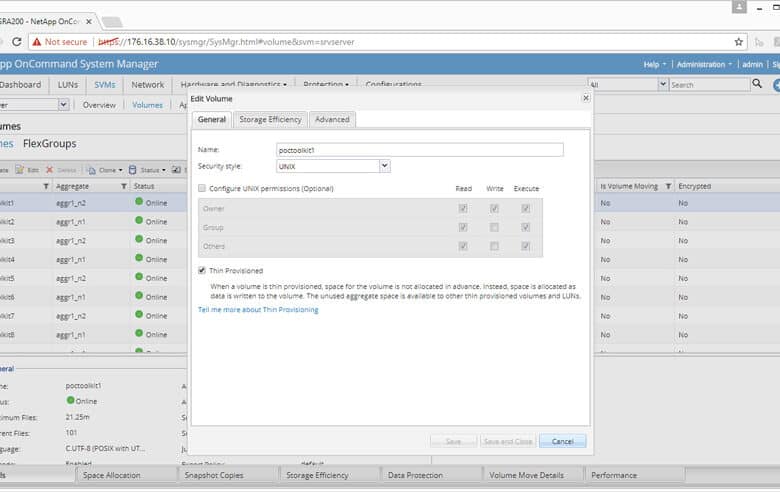
Task: Toggle Group Write permission checkbox
Action: (x=494, y=227)
